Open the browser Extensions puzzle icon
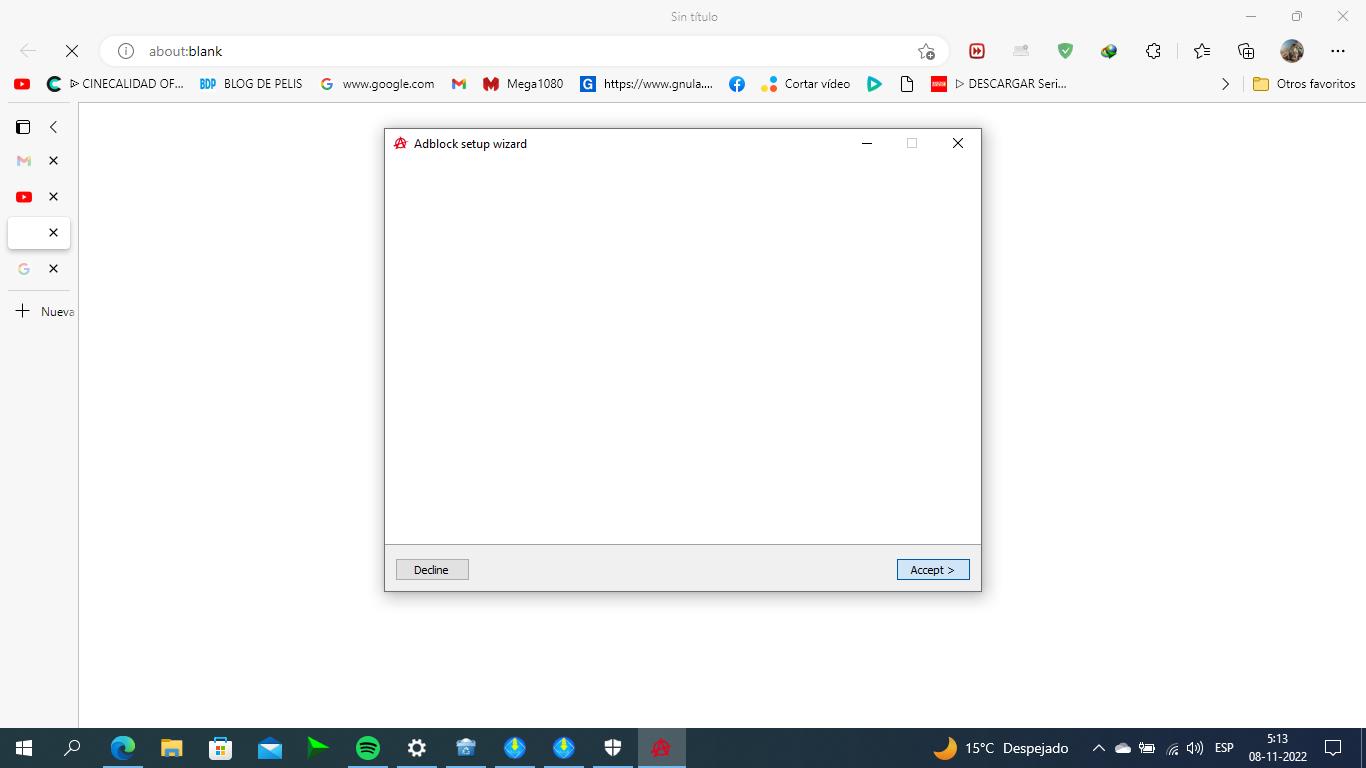This screenshot has height=768, width=1366. [x=1153, y=51]
